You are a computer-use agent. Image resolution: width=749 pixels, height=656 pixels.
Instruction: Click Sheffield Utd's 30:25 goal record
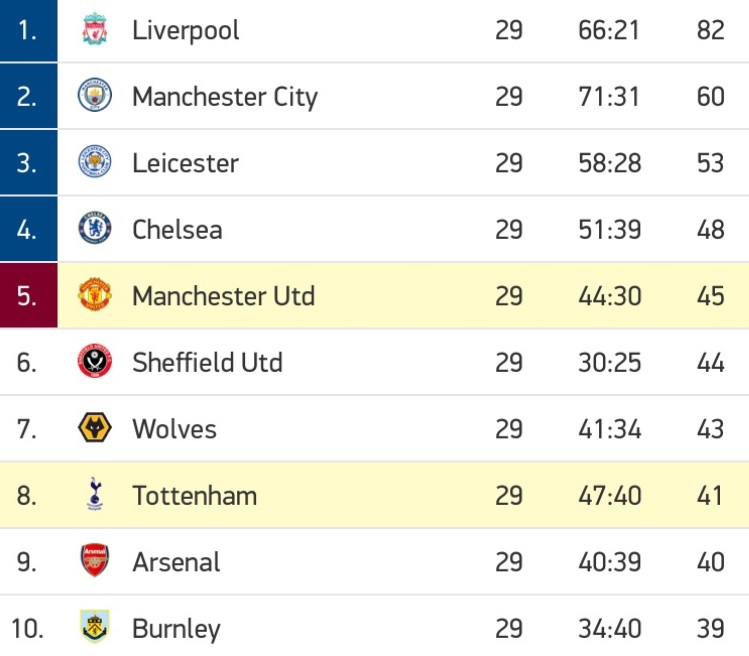(x=609, y=362)
